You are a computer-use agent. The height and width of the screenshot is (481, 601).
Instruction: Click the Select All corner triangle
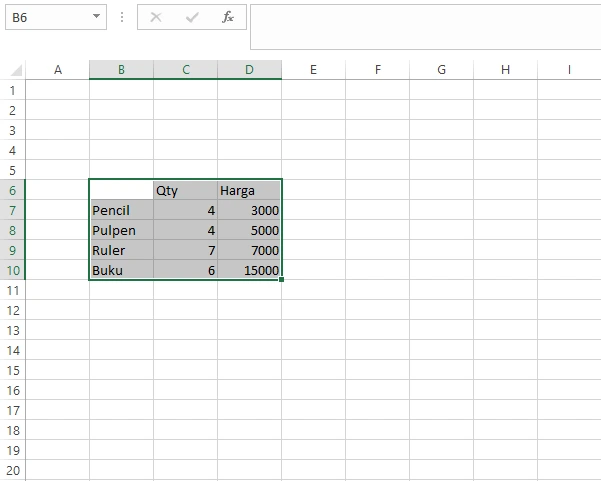[16, 70]
